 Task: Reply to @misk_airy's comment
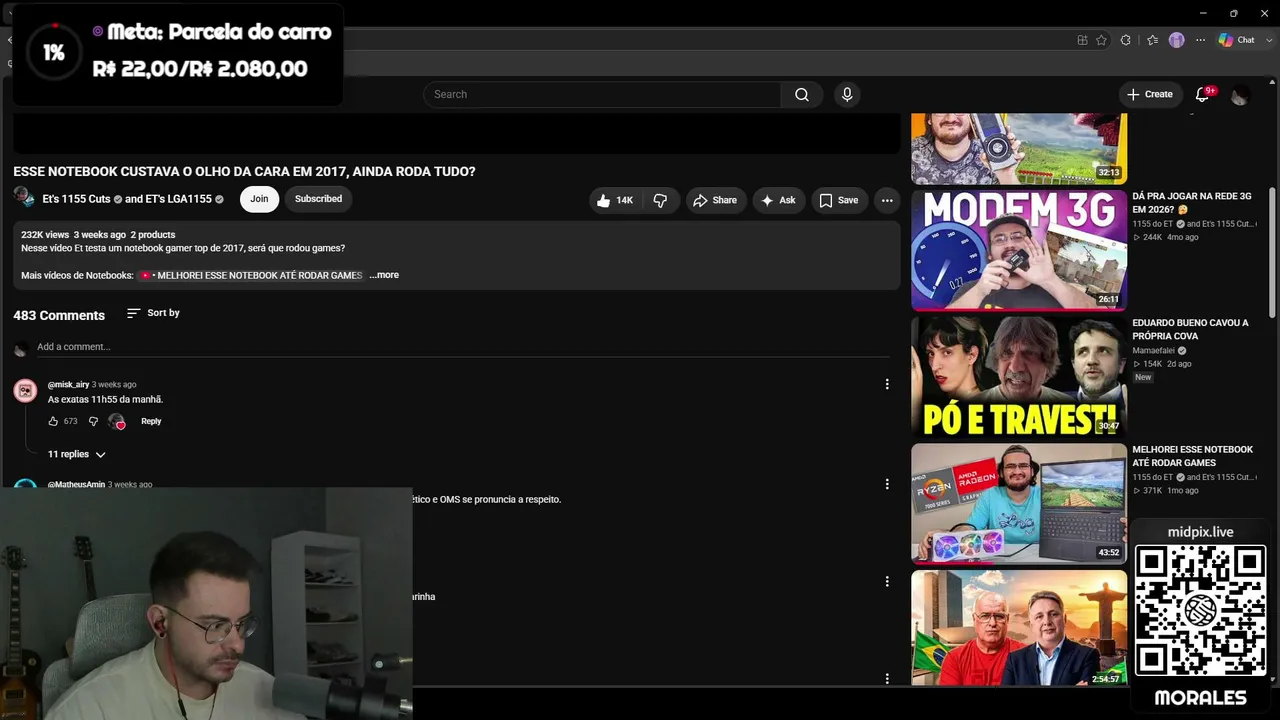pos(151,421)
